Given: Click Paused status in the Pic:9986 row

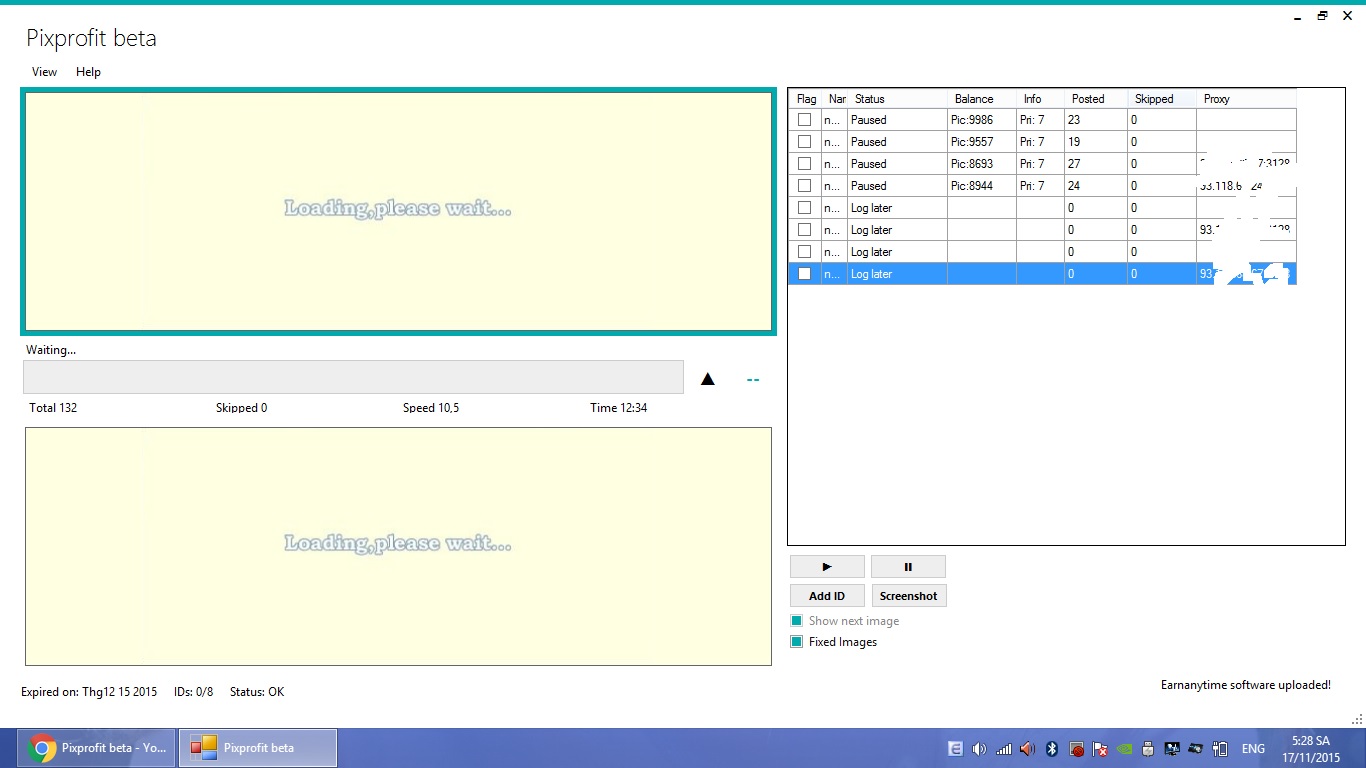Looking at the screenshot, I should coord(869,120).
